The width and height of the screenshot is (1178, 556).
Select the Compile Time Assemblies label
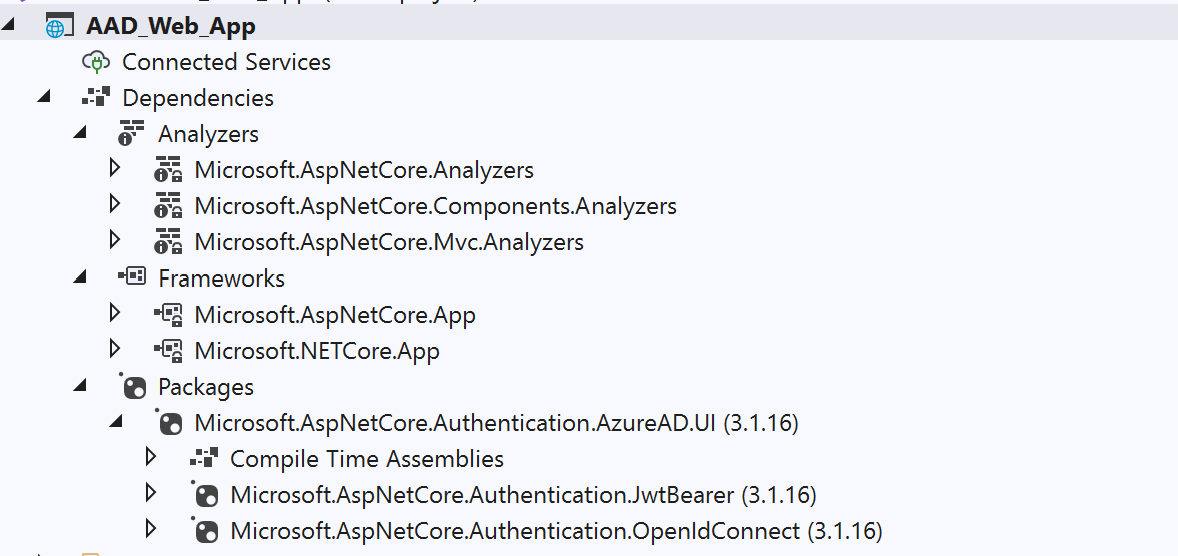[x=367, y=458]
